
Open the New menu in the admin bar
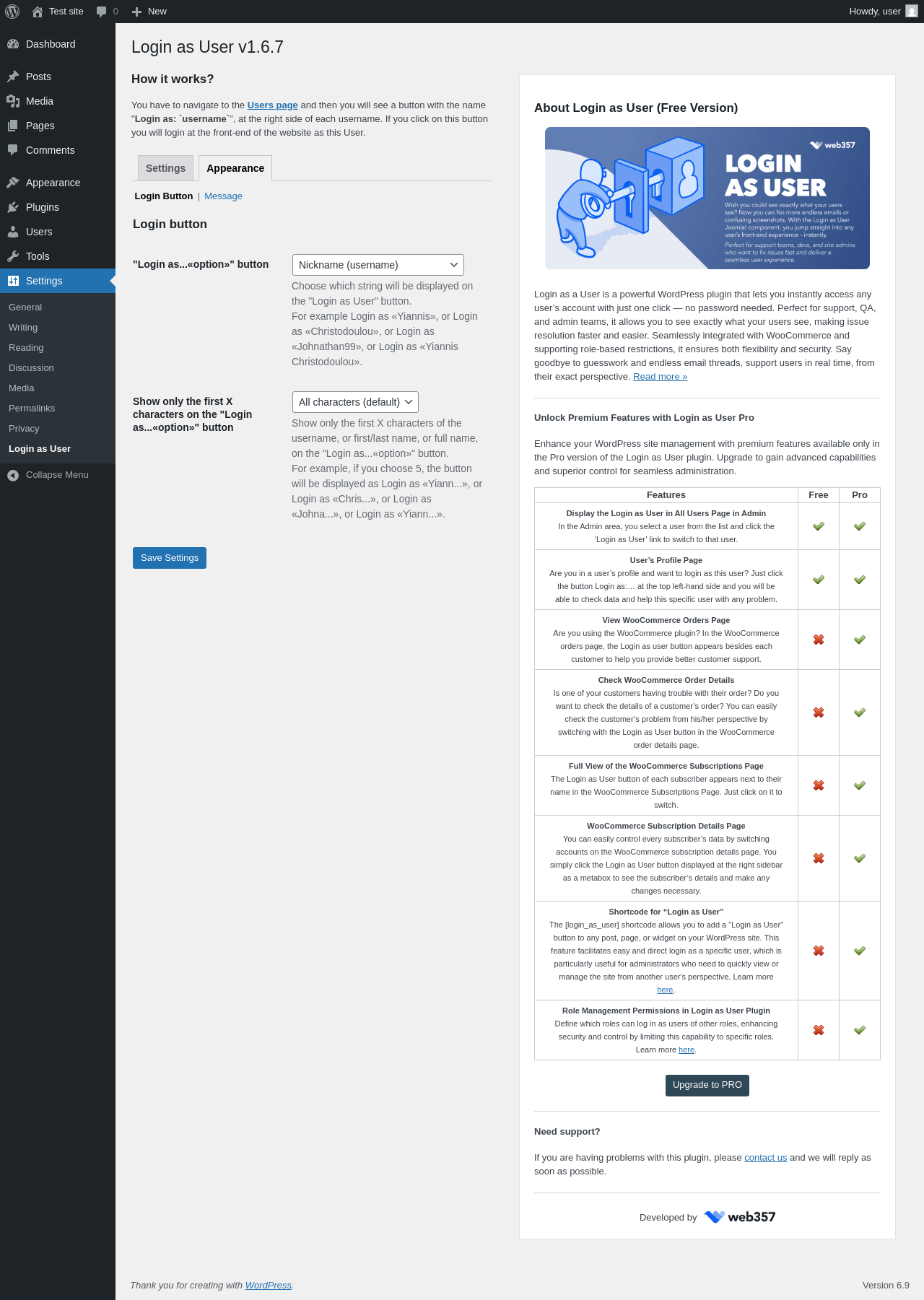point(149,12)
